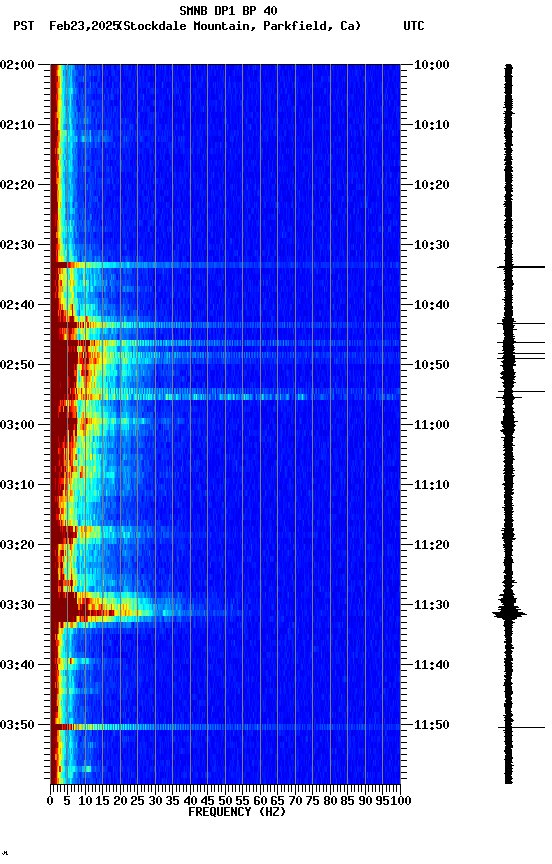Click the UTC time label 11:40
Viewport: 552px width, 864px height.
point(431,666)
